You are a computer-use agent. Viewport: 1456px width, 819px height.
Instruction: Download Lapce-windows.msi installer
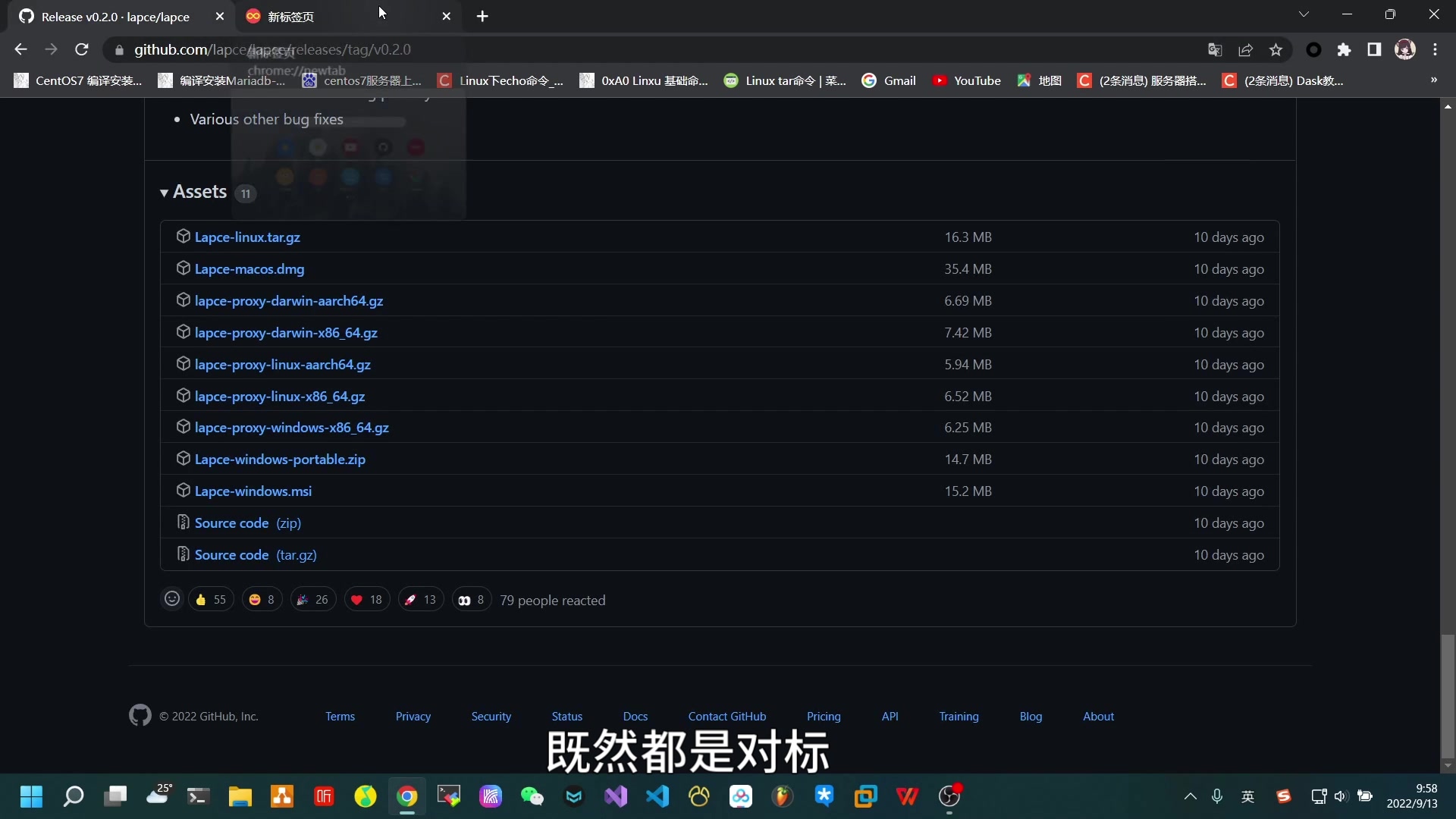pos(253,491)
